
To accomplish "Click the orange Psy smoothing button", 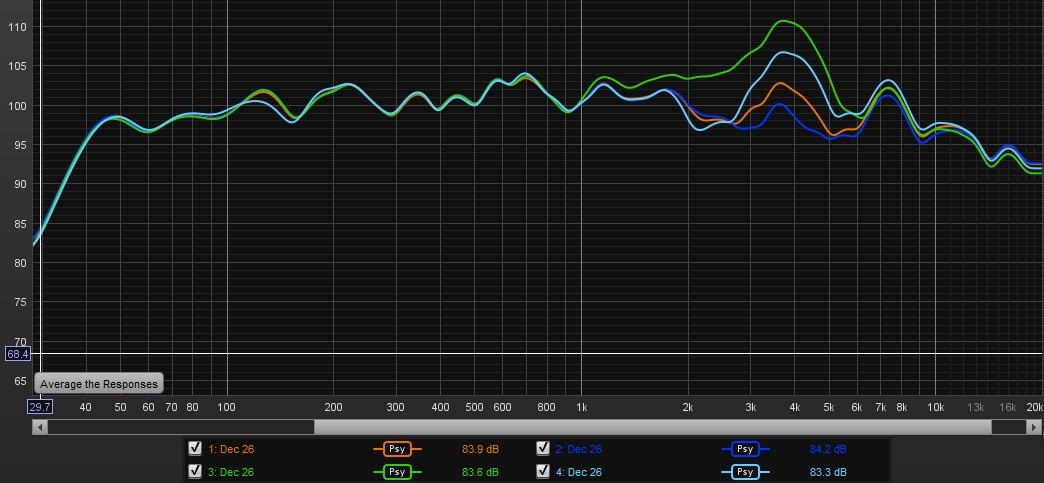I will pos(397,449).
